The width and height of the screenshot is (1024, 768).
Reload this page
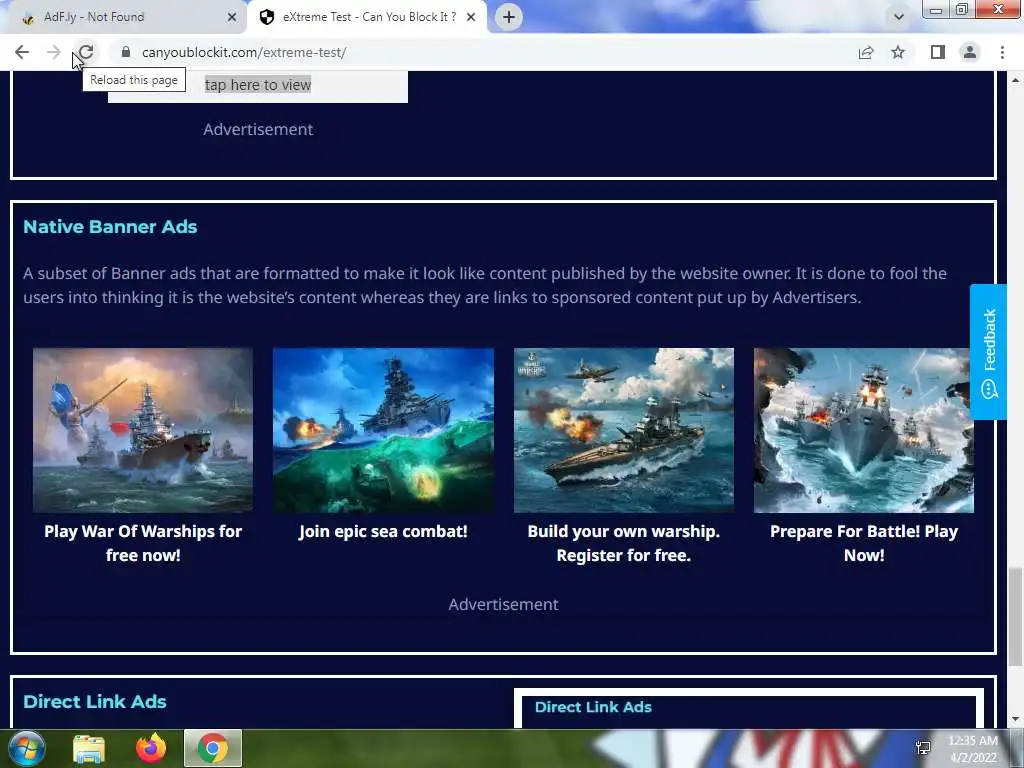[x=86, y=52]
